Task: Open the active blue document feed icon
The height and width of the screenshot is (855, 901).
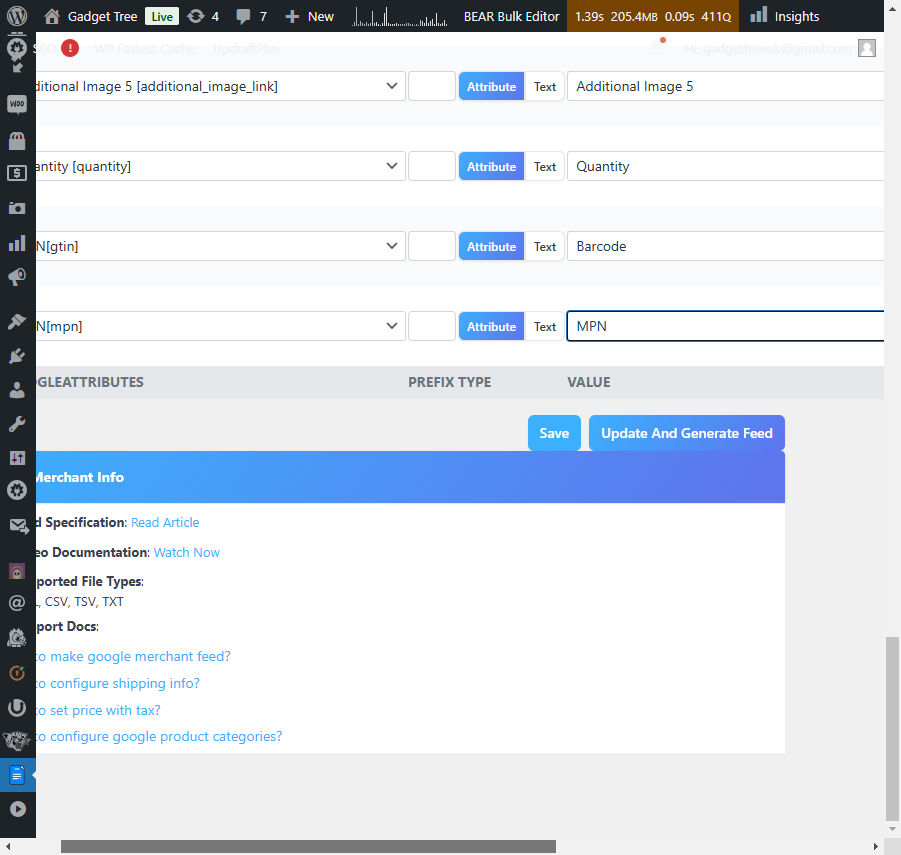Action: tap(17, 775)
